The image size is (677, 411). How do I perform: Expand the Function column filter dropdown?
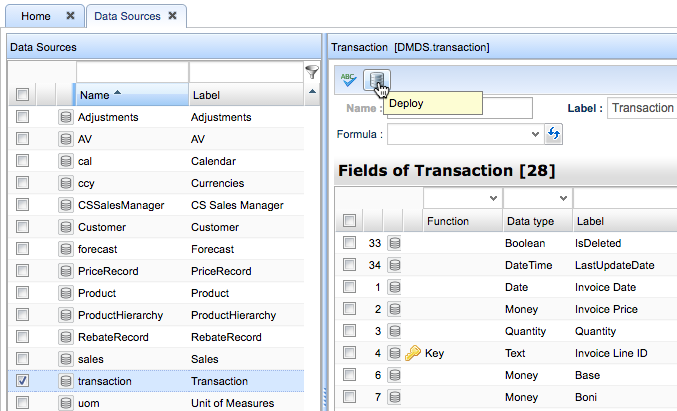click(490, 199)
